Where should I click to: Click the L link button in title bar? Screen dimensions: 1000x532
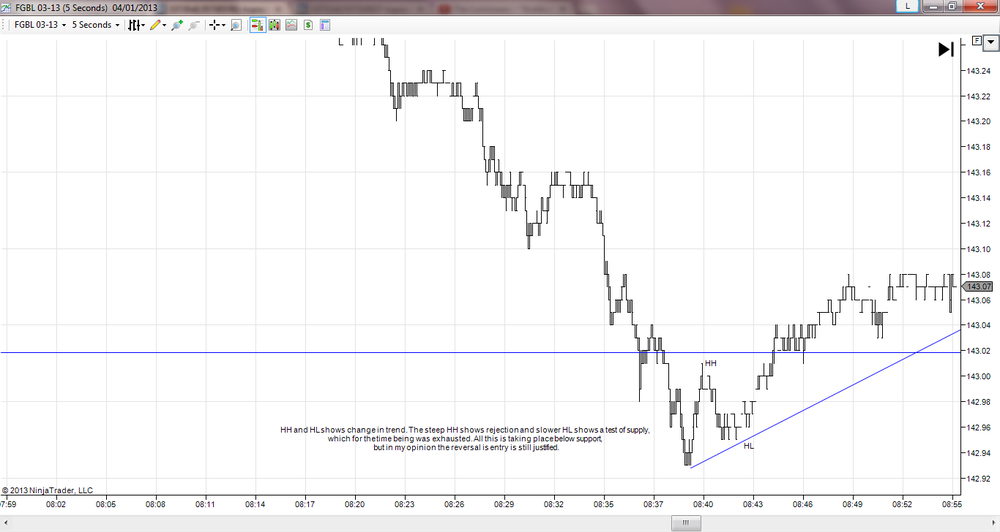click(907, 6)
